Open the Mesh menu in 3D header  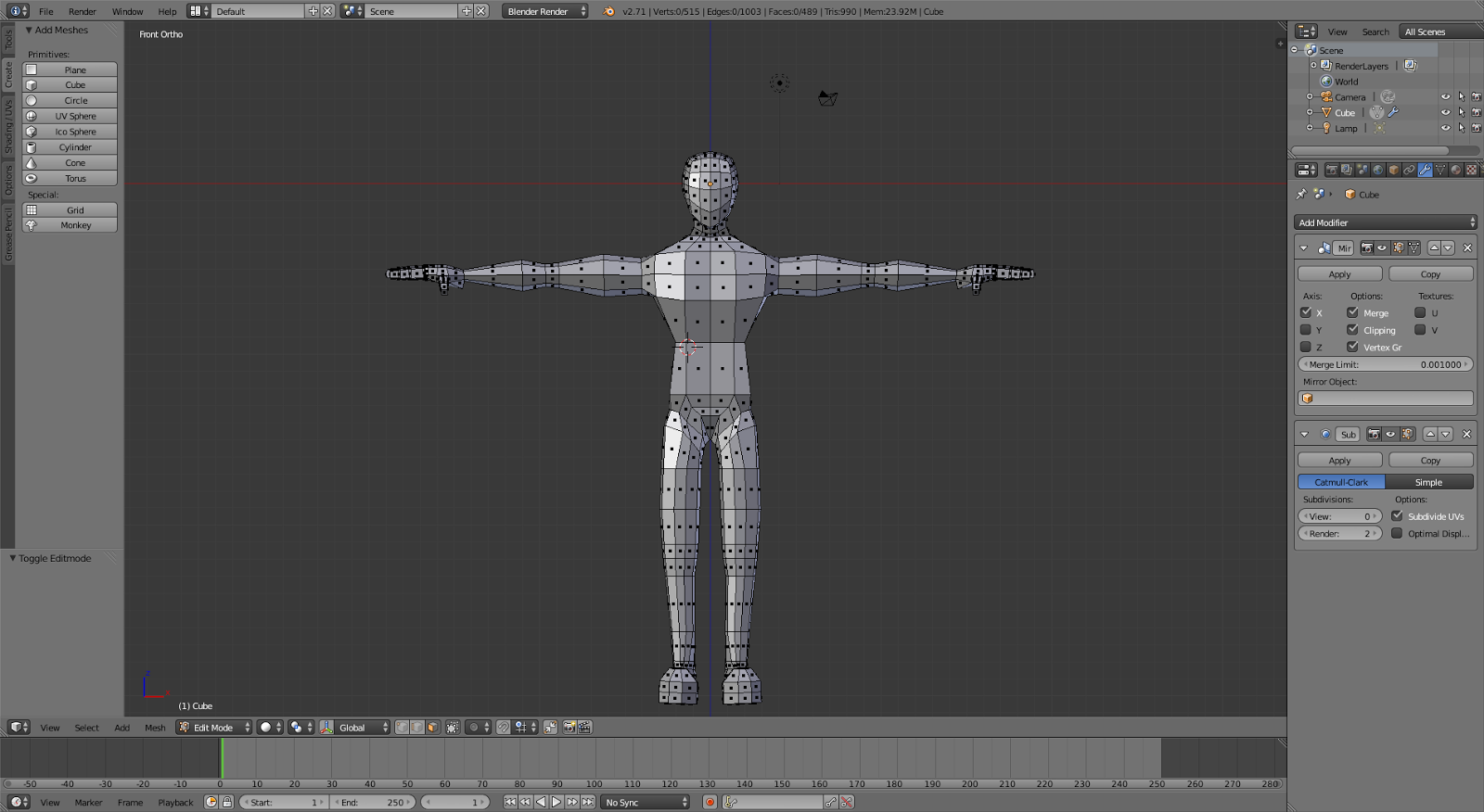pyautogui.click(x=155, y=728)
